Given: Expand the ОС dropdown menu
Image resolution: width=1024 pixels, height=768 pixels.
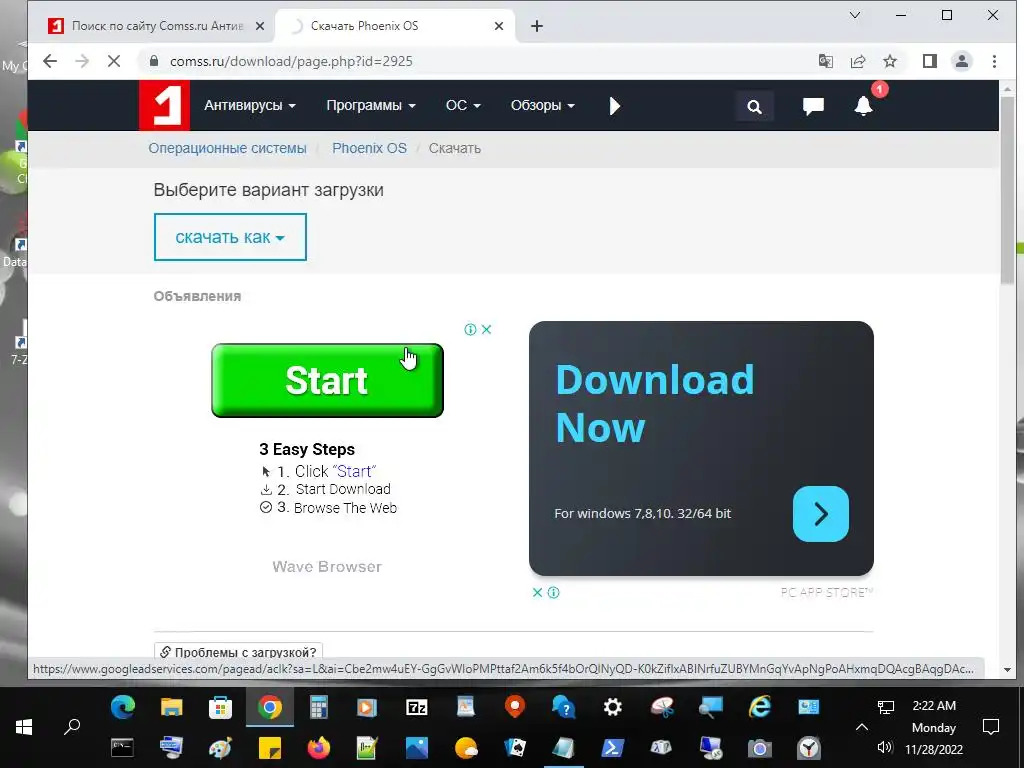Looking at the screenshot, I should (x=462, y=106).
